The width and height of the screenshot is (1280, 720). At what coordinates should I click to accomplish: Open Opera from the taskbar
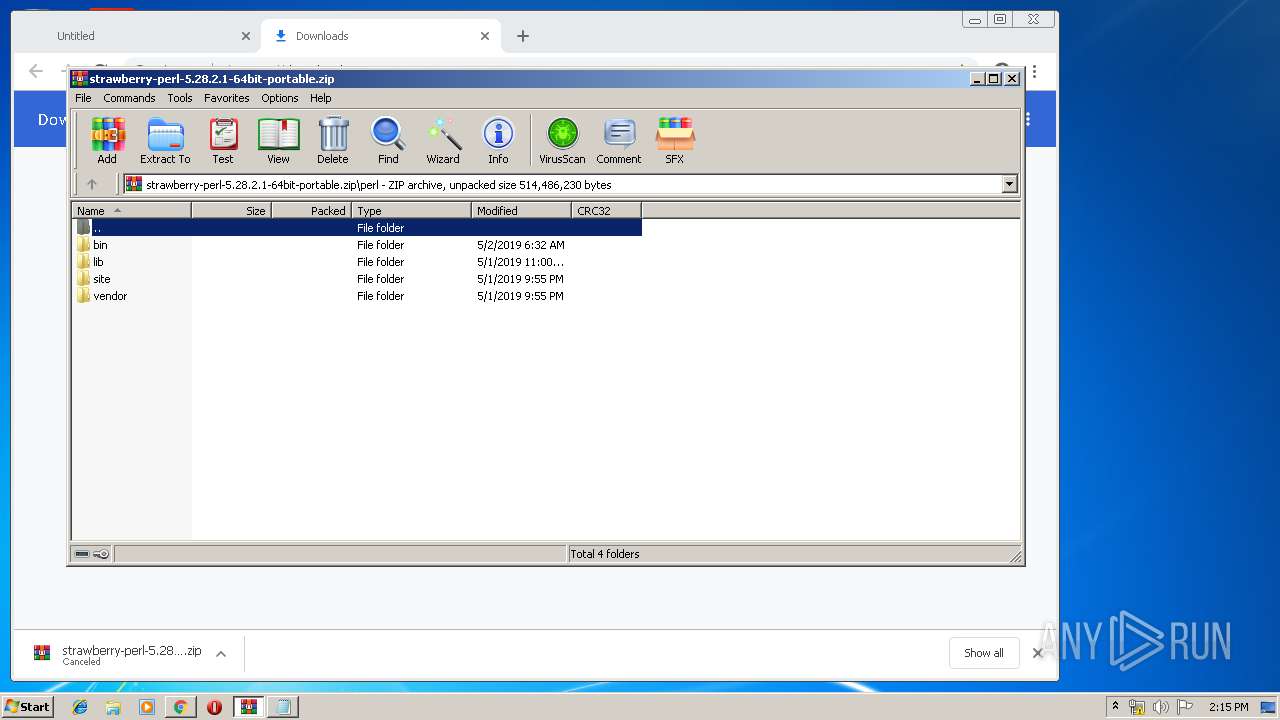214,707
